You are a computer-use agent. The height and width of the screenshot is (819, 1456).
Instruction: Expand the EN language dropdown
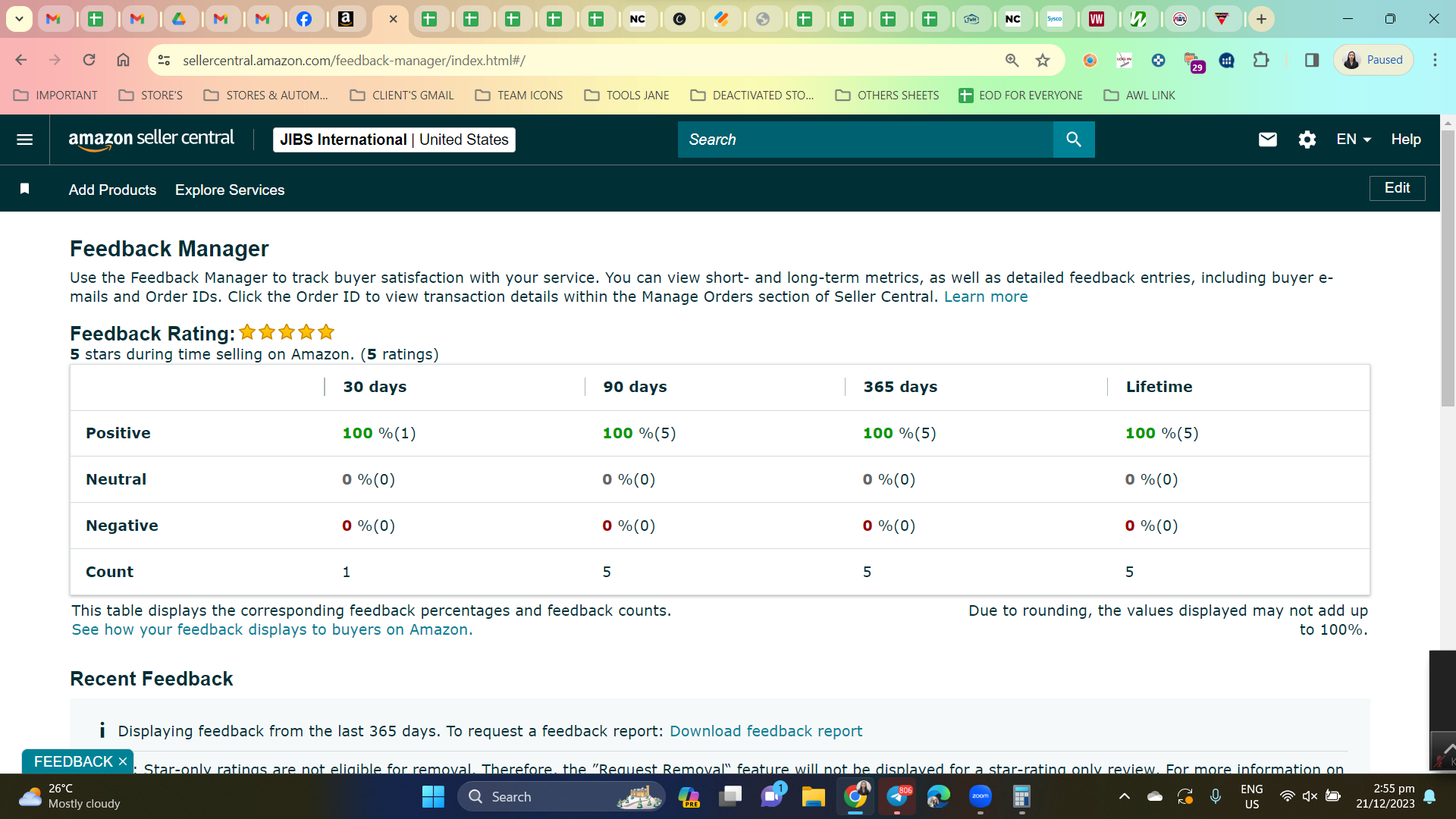click(x=1354, y=140)
